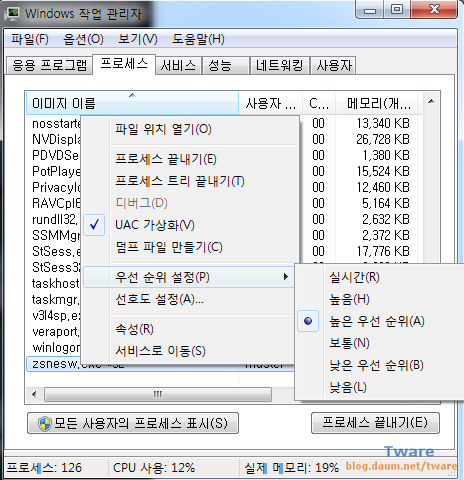
Task: Click the CPU 사용: 12% status entry
Action: tap(154, 468)
